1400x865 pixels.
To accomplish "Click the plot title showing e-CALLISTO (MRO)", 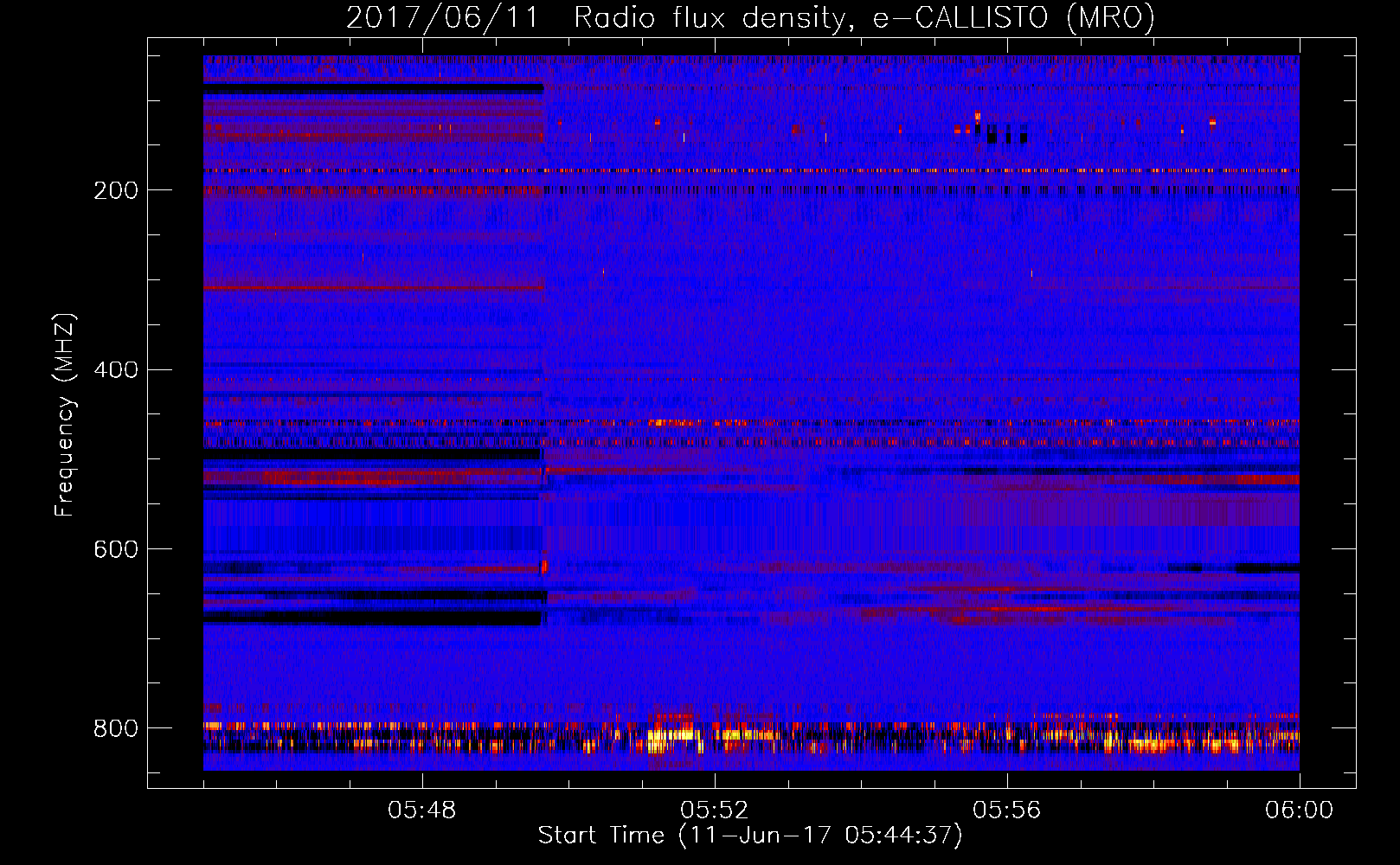I will click(751, 18).
